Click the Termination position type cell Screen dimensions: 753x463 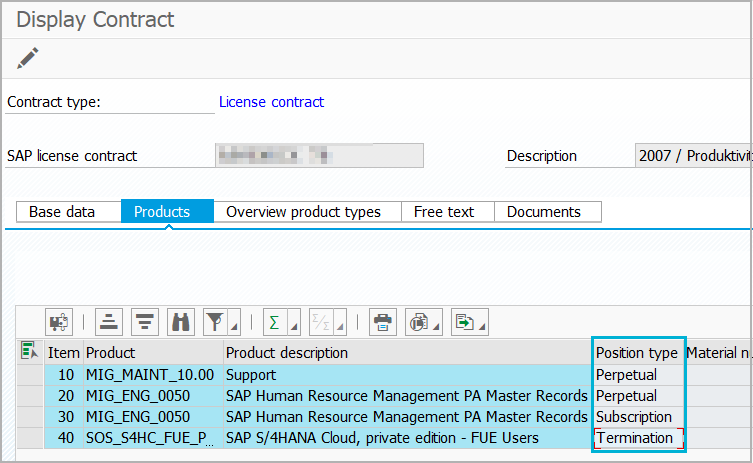click(x=639, y=438)
